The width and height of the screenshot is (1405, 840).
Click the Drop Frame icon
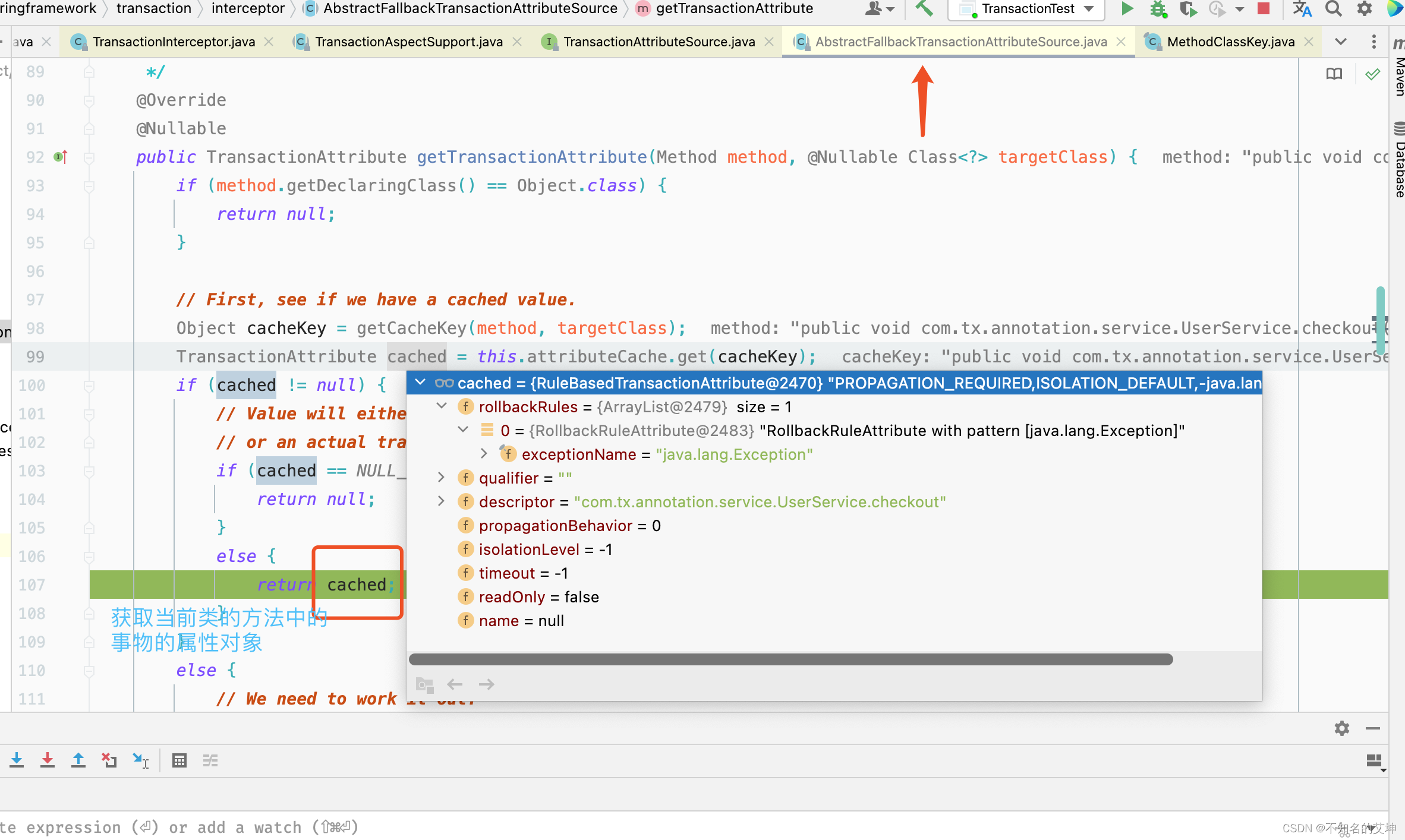pos(109,760)
